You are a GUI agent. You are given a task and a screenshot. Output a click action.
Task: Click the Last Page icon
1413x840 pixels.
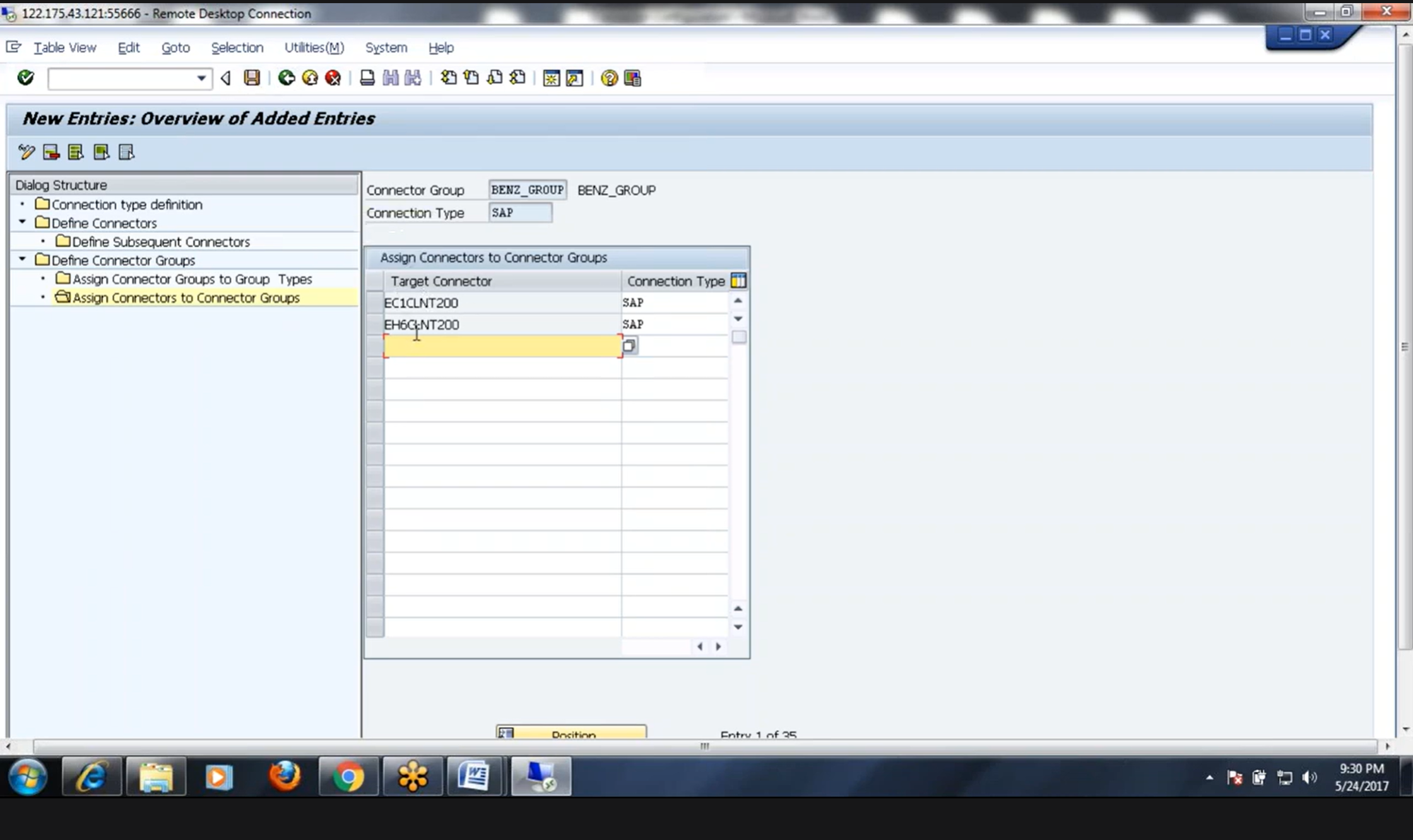point(518,78)
